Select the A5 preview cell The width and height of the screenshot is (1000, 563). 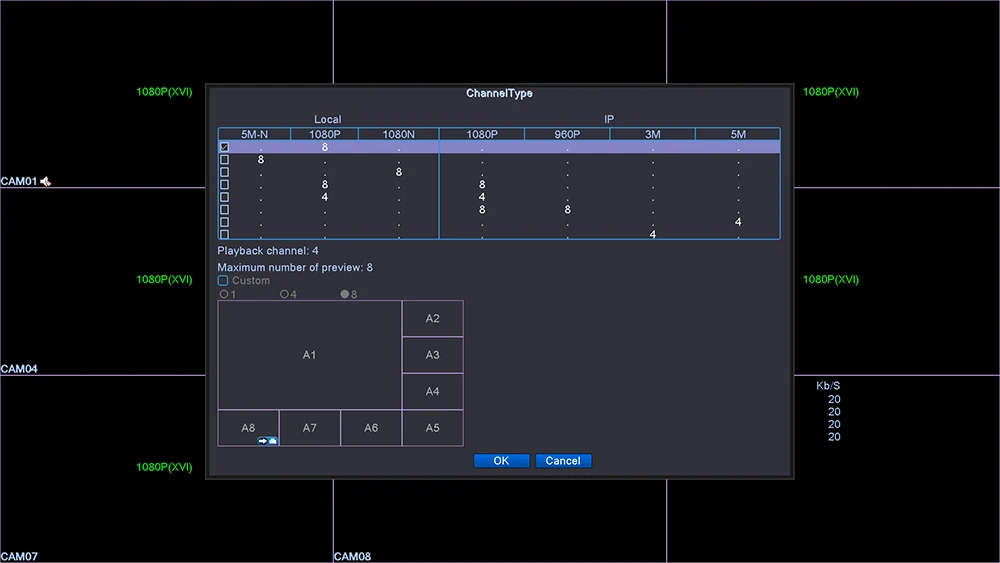[x=432, y=428]
